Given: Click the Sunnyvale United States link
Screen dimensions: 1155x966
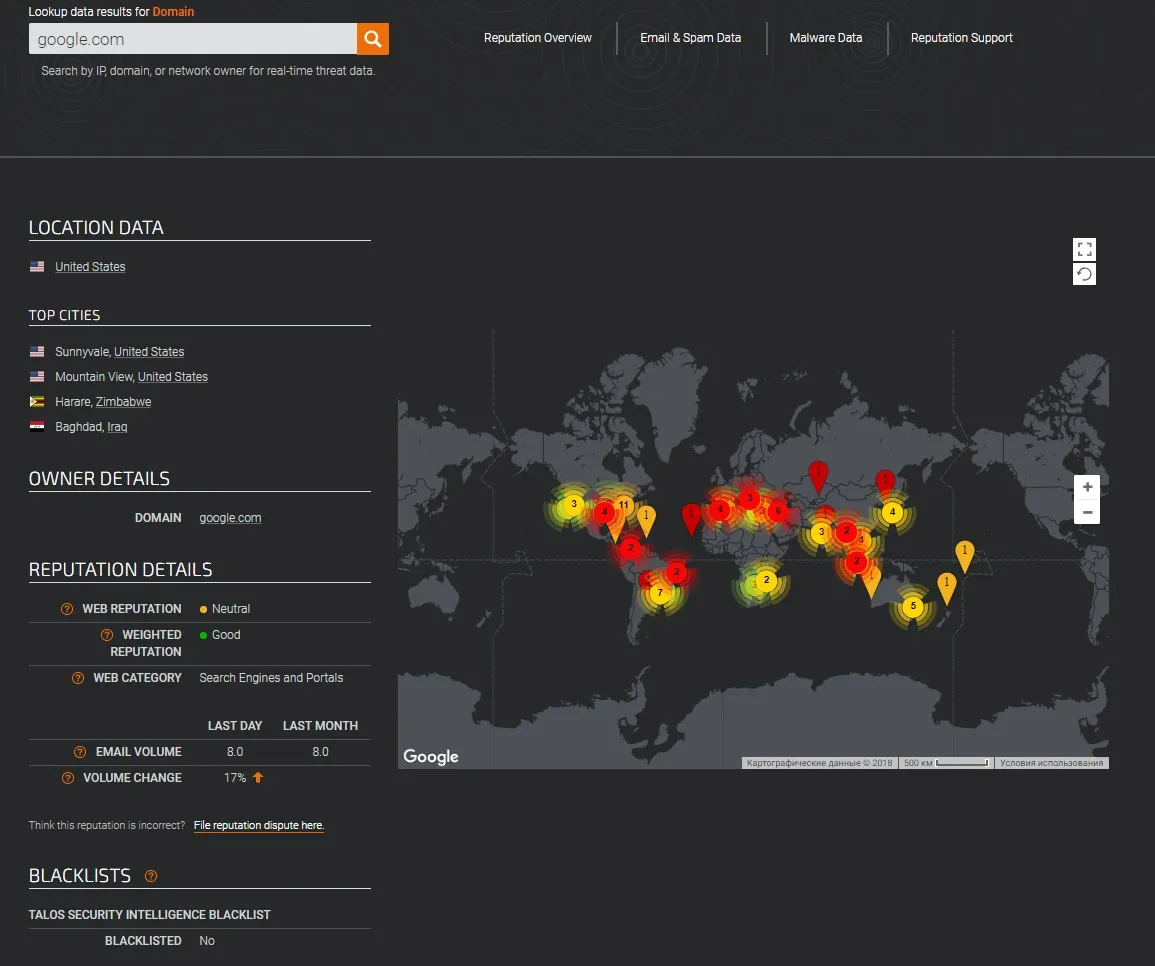Looking at the screenshot, I should [149, 352].
